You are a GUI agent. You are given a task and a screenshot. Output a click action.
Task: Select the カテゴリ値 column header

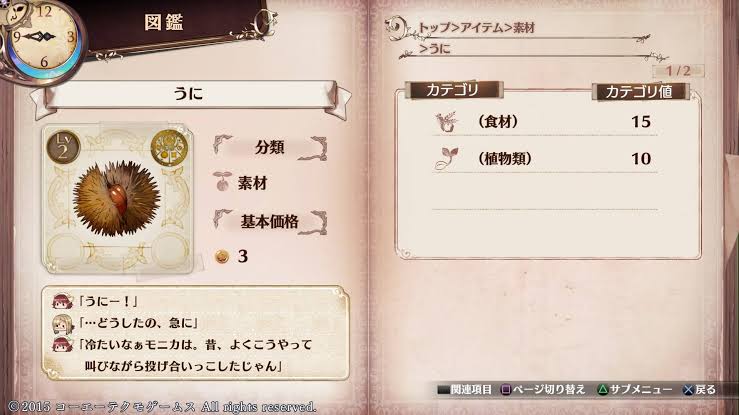640,91
